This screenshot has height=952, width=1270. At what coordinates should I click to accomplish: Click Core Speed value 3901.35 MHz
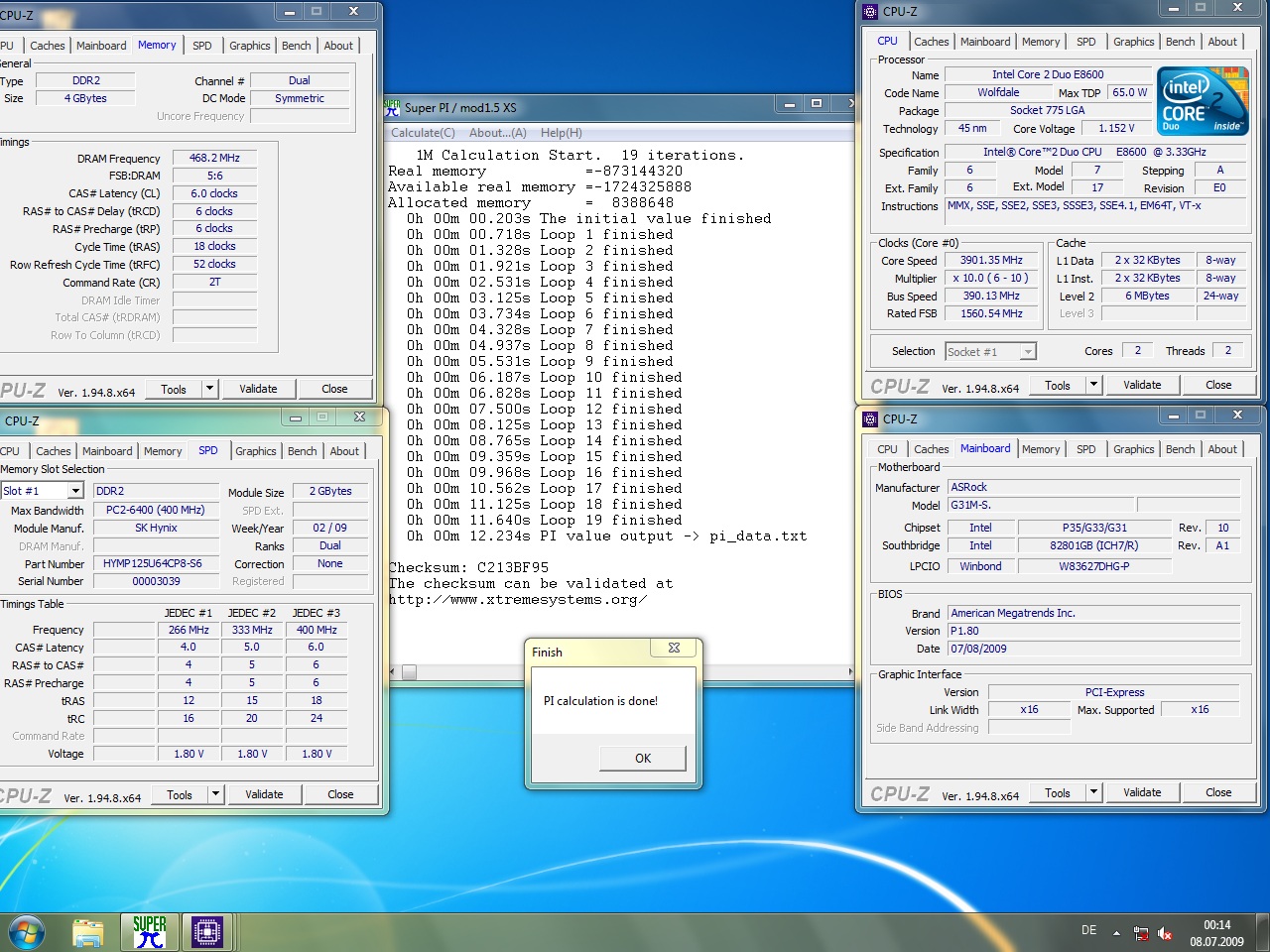point(991,261)
